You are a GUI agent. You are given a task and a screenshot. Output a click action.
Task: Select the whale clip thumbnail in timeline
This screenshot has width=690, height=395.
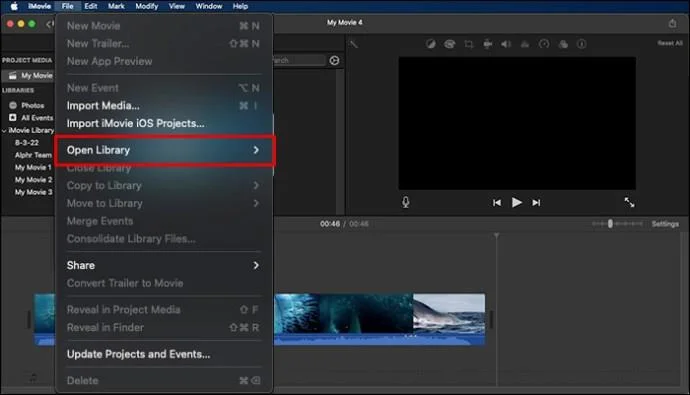449,314
